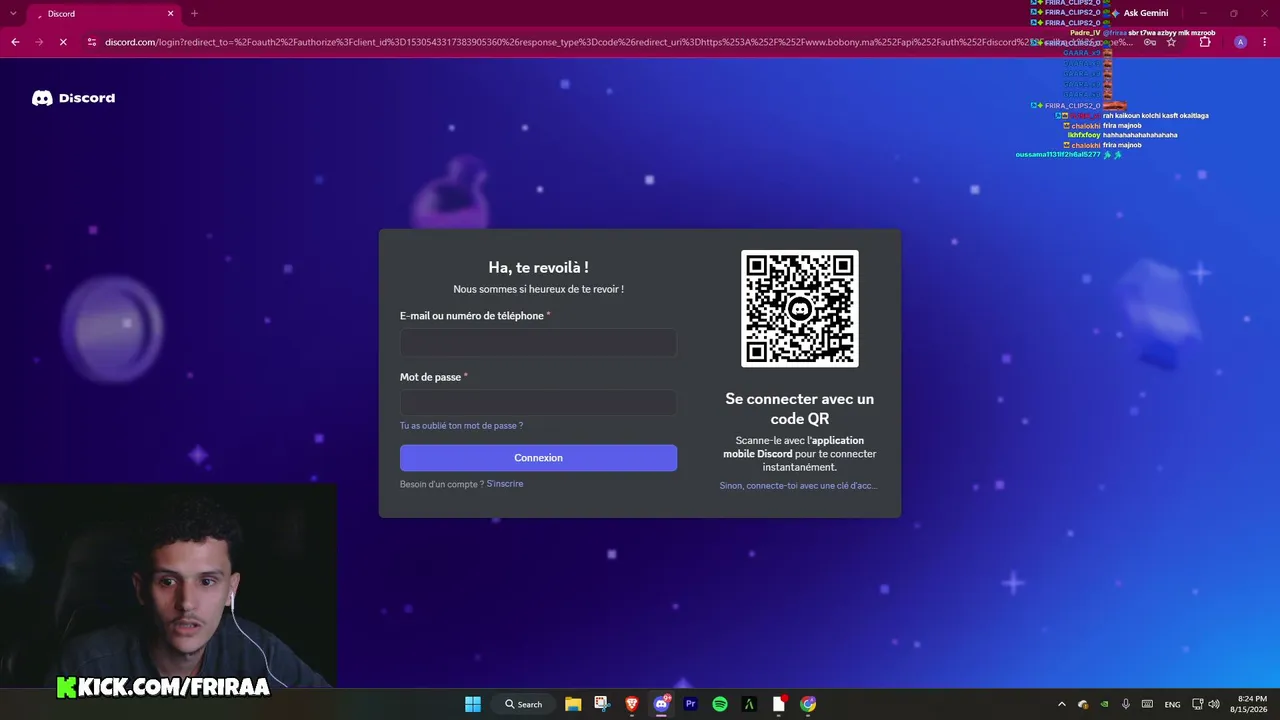
Task: Change the ENG input language
Action: point(1173,704)
